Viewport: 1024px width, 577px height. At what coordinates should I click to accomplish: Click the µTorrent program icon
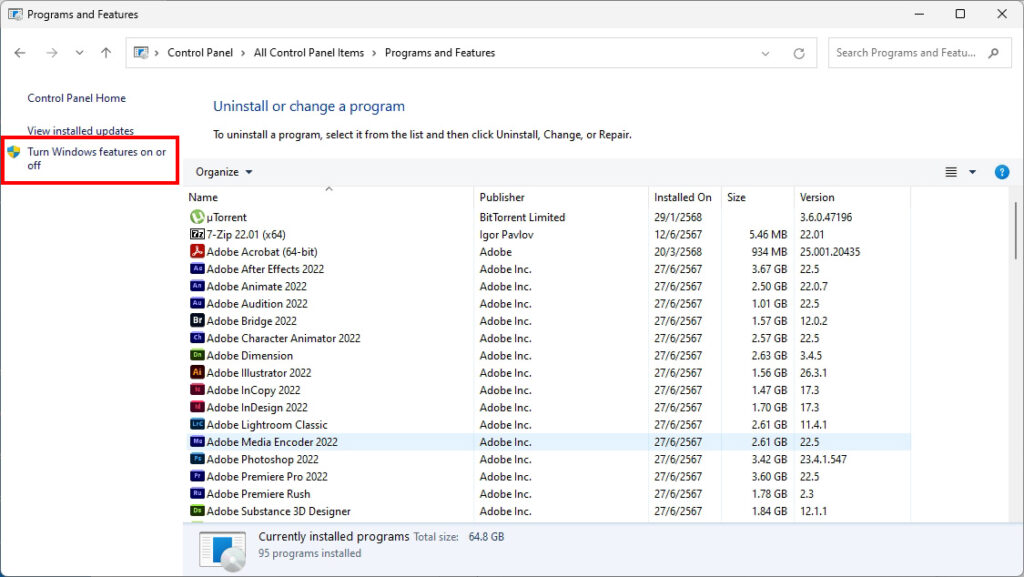(197, 217)
